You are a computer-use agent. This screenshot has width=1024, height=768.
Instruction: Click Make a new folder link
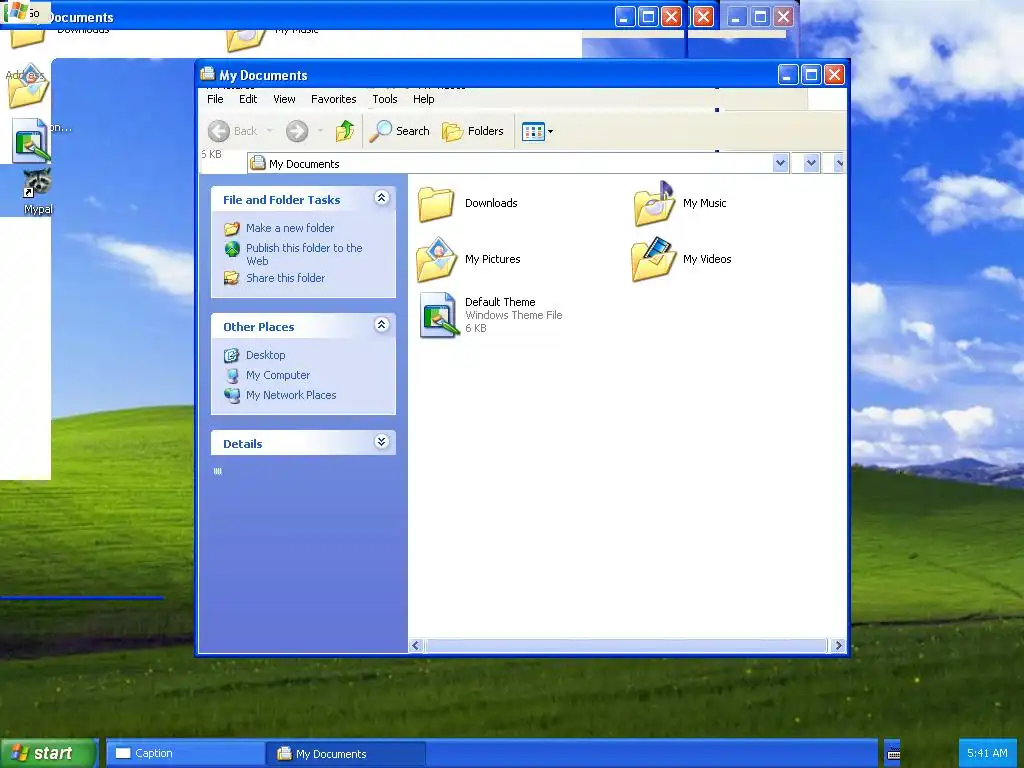coord(290,228)
